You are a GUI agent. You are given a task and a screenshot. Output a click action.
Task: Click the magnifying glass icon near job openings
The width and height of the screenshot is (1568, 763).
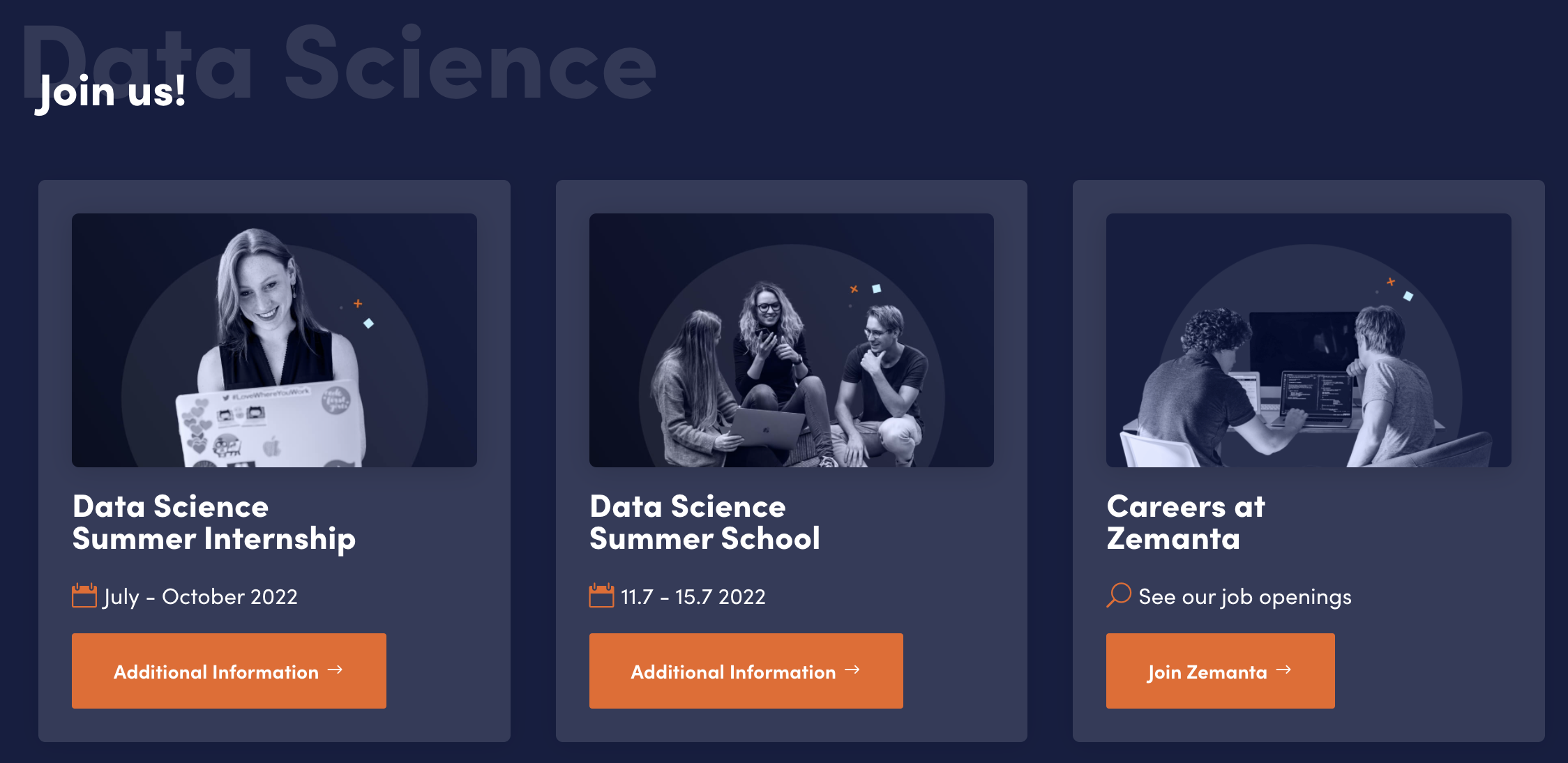(x=1119, y=595)
